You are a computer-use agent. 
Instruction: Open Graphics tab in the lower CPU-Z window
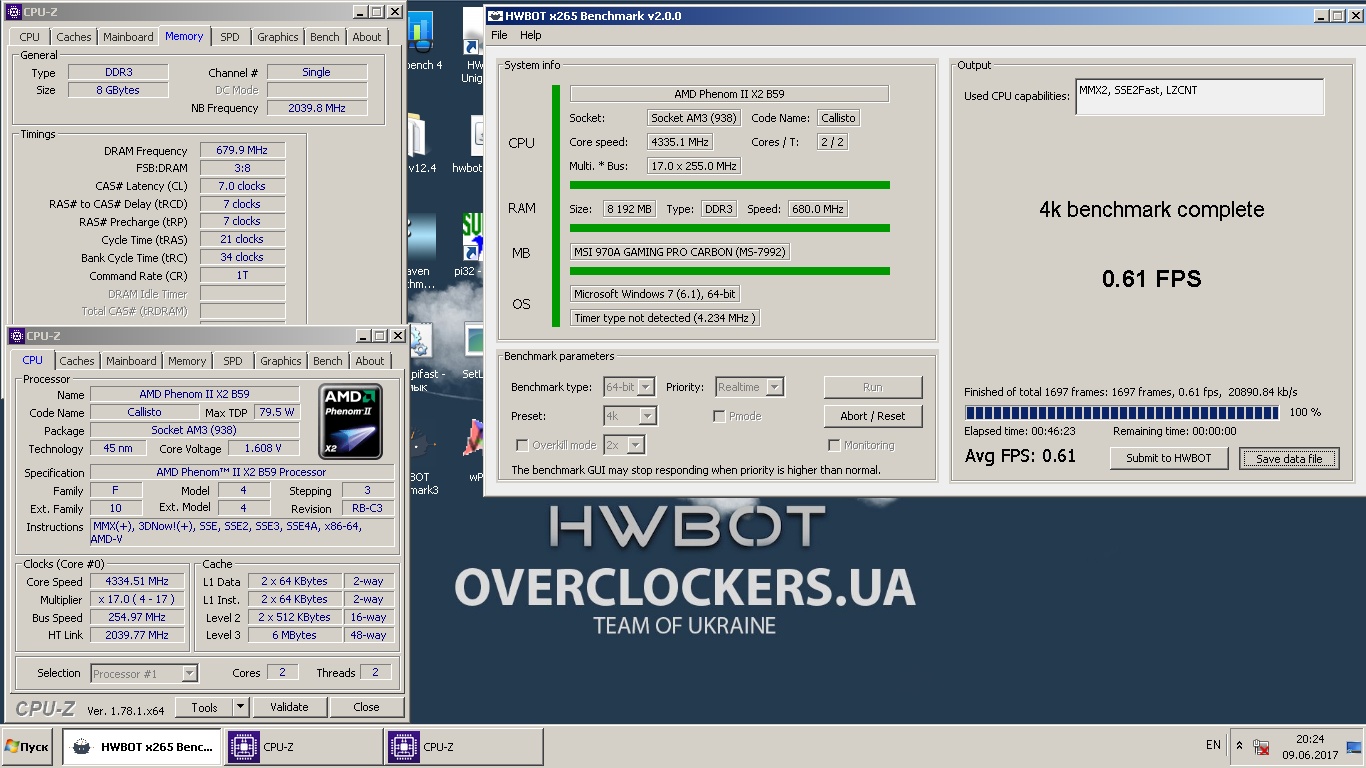coord(281,361)
